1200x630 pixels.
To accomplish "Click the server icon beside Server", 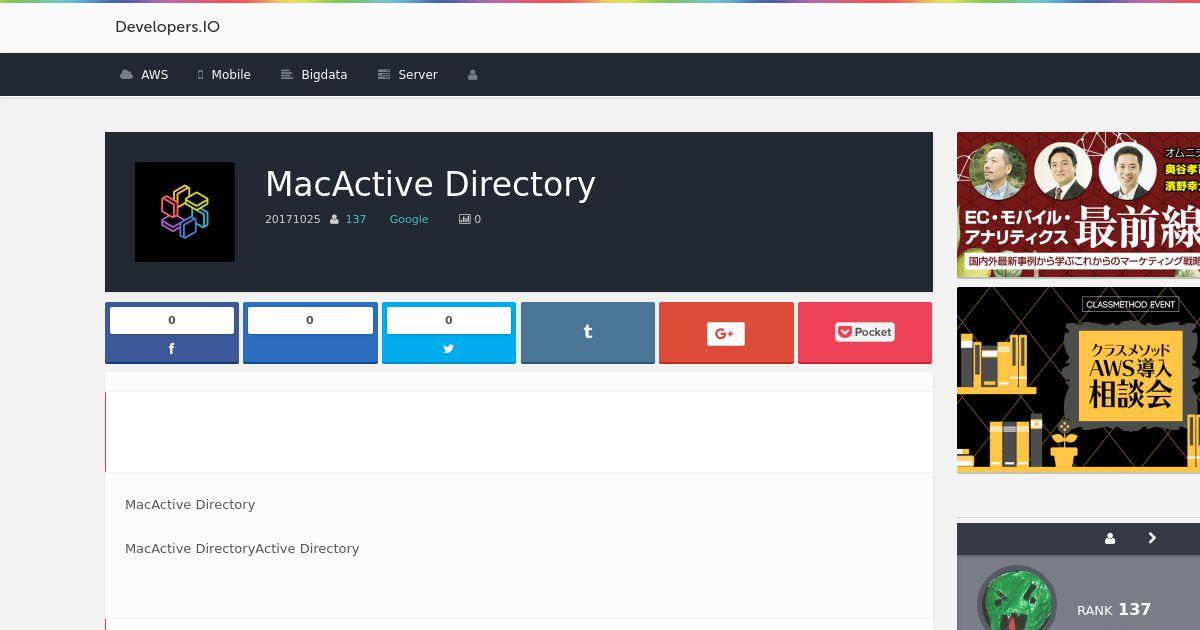I will [383, 75].
